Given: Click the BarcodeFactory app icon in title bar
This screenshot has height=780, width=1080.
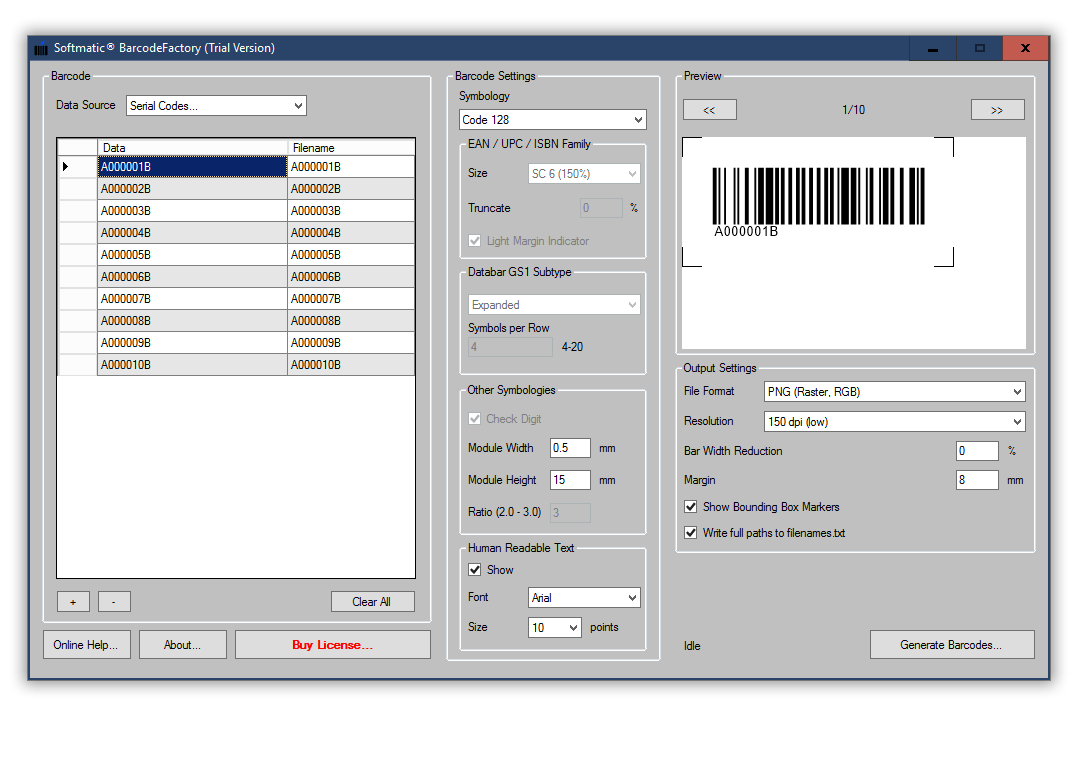Looking at the screenshot, I should pyautogui.click(x=41, y=48).
